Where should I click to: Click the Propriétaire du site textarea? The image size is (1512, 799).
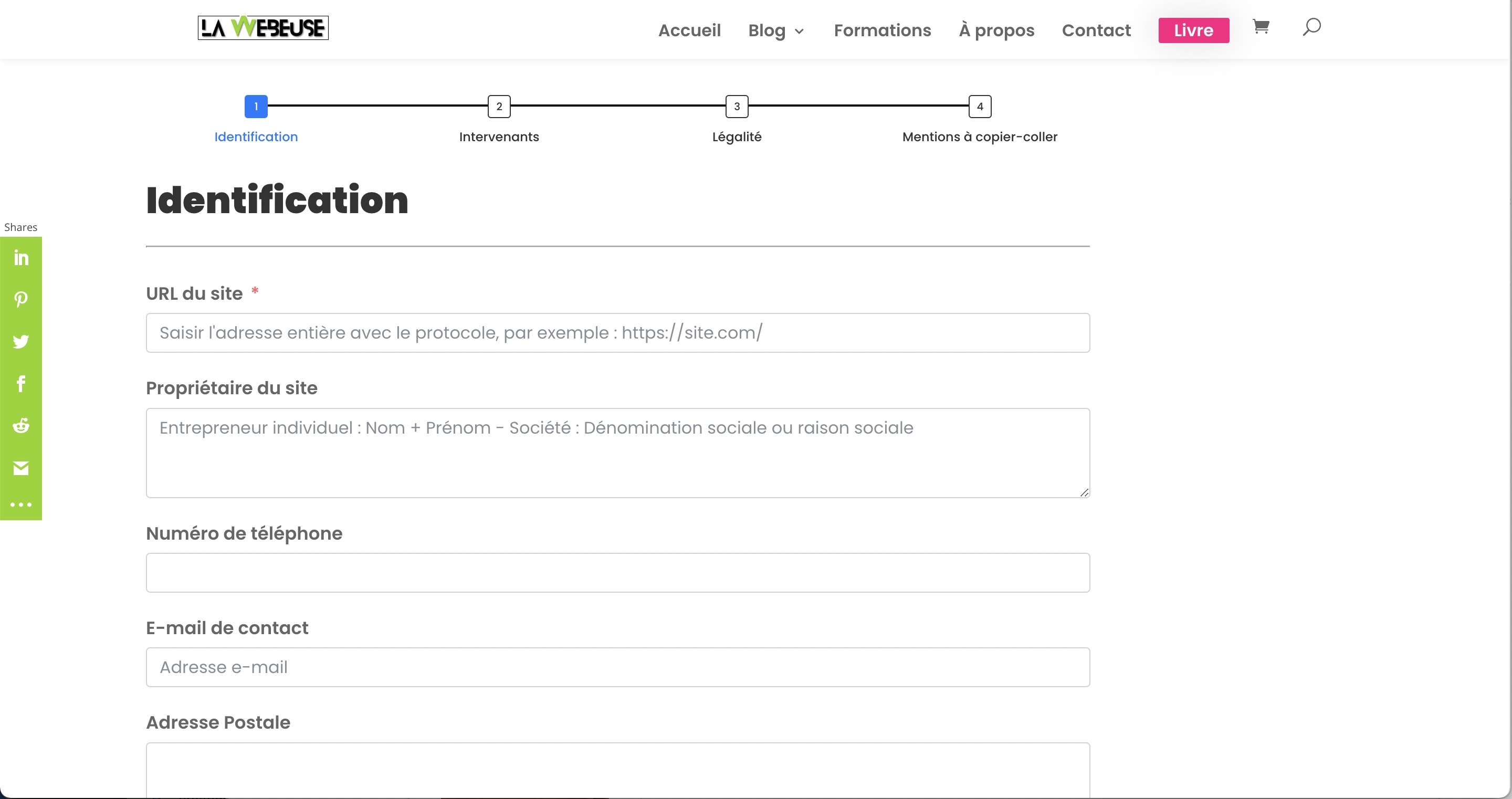(x=617, y=453)
